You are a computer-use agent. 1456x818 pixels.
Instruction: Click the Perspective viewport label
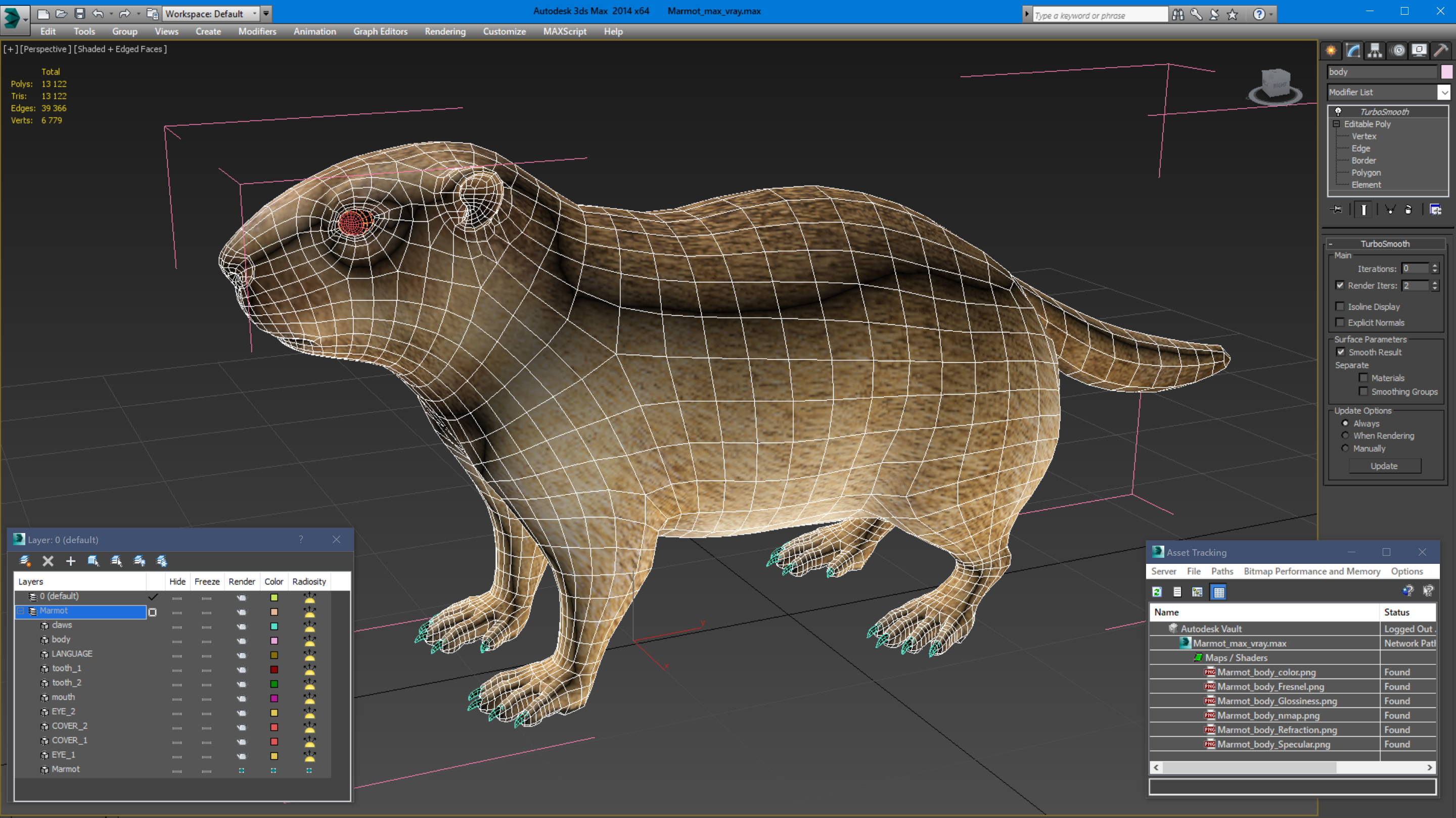pos(46,49)
